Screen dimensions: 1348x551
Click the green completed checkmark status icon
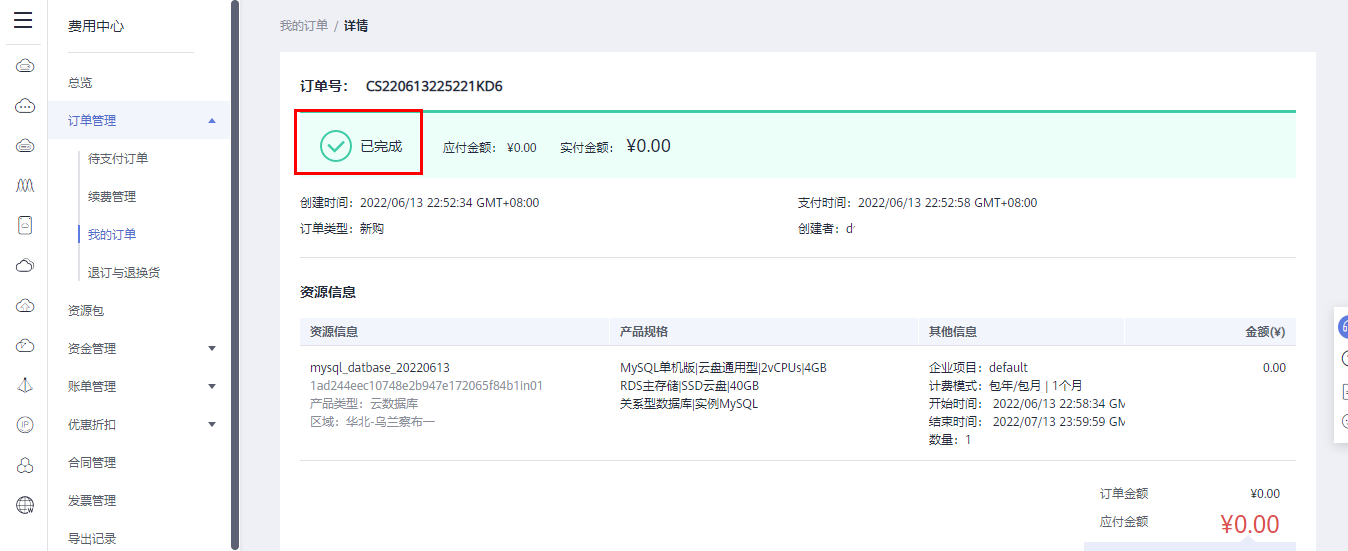coord(336,146)
